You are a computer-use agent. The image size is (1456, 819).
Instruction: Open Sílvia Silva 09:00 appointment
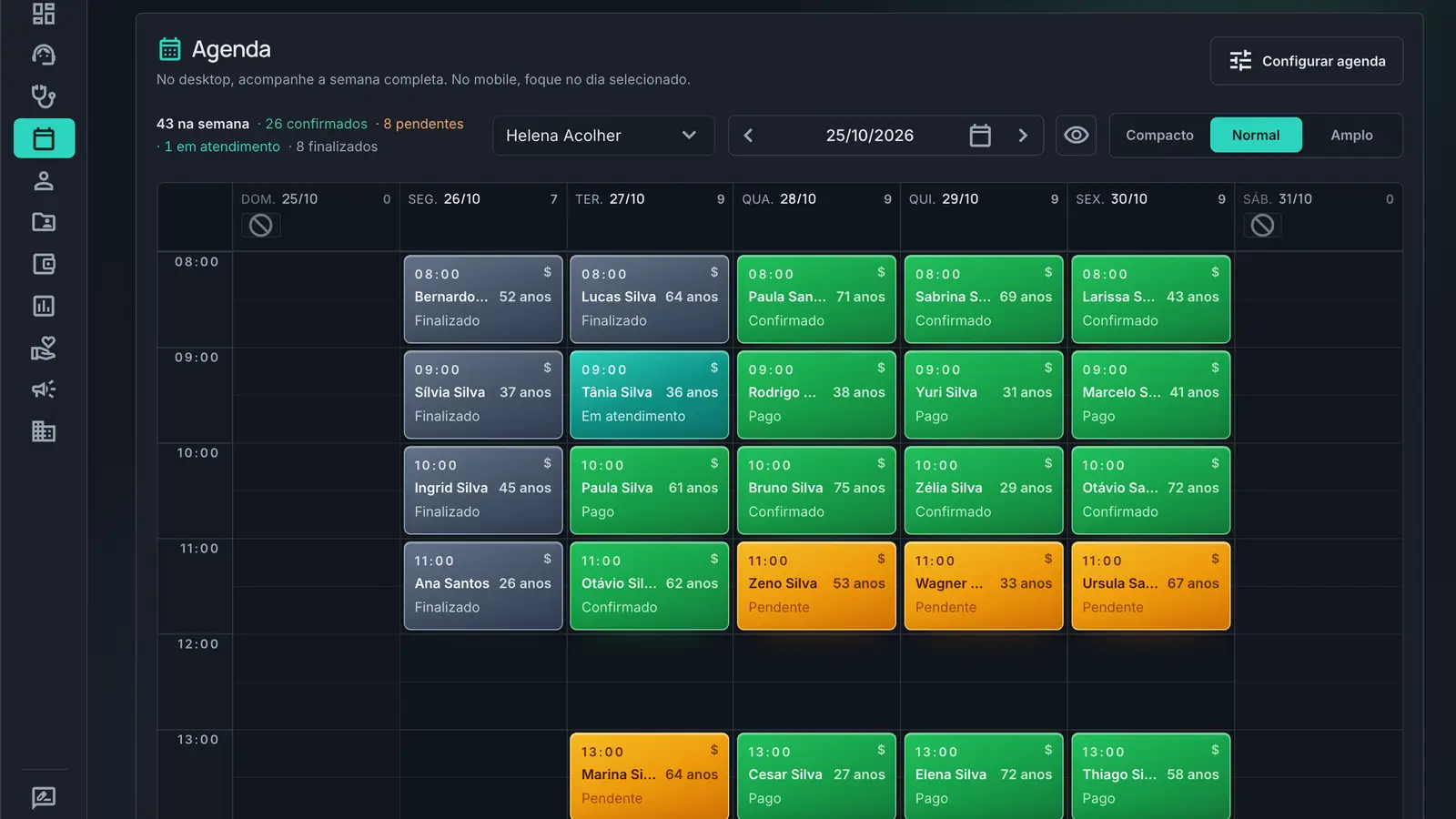pyautogui.click(x=483, y=395)
